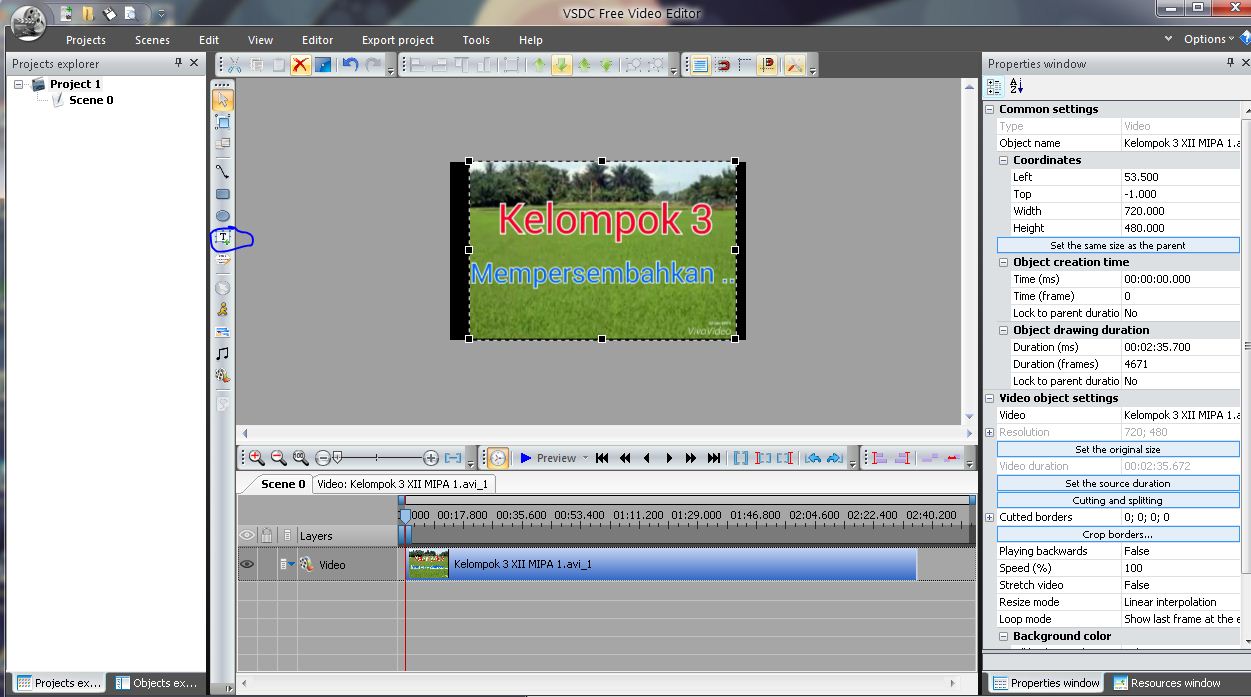The image size is (1251, 697).
Task: Toggle the pin on Projects explorer panel
Action: click(178, 62)
